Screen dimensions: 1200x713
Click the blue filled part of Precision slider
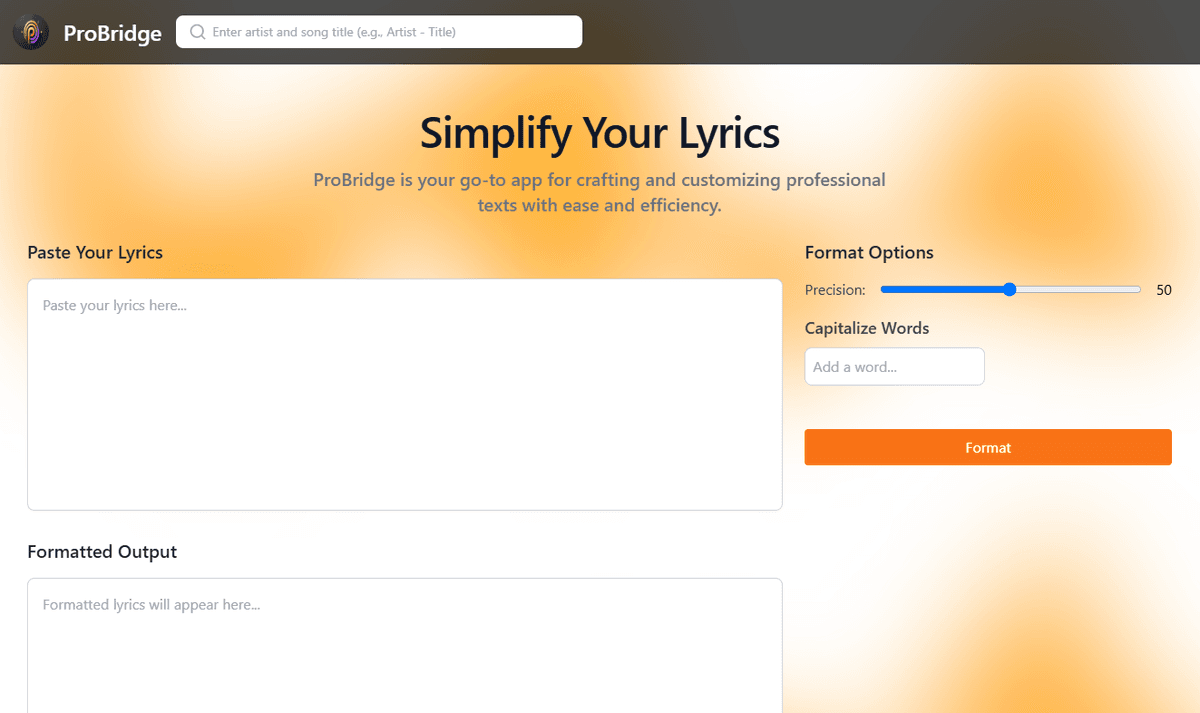tap(940, 290)
